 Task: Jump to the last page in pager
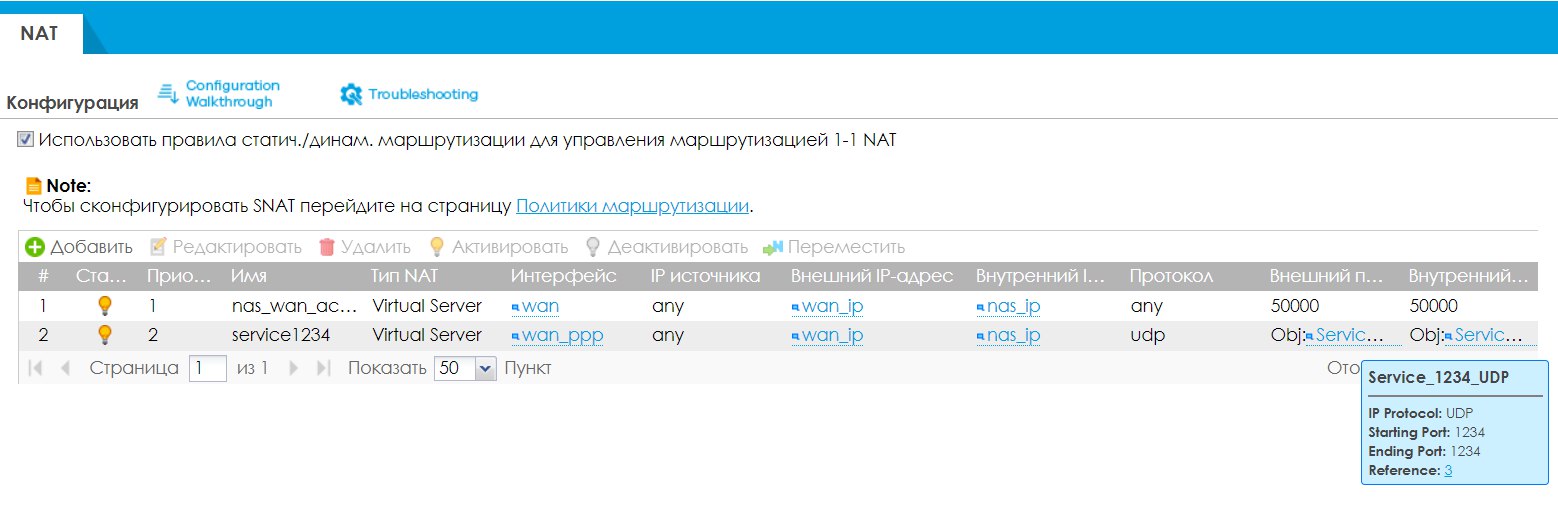[x=323, y=368]
